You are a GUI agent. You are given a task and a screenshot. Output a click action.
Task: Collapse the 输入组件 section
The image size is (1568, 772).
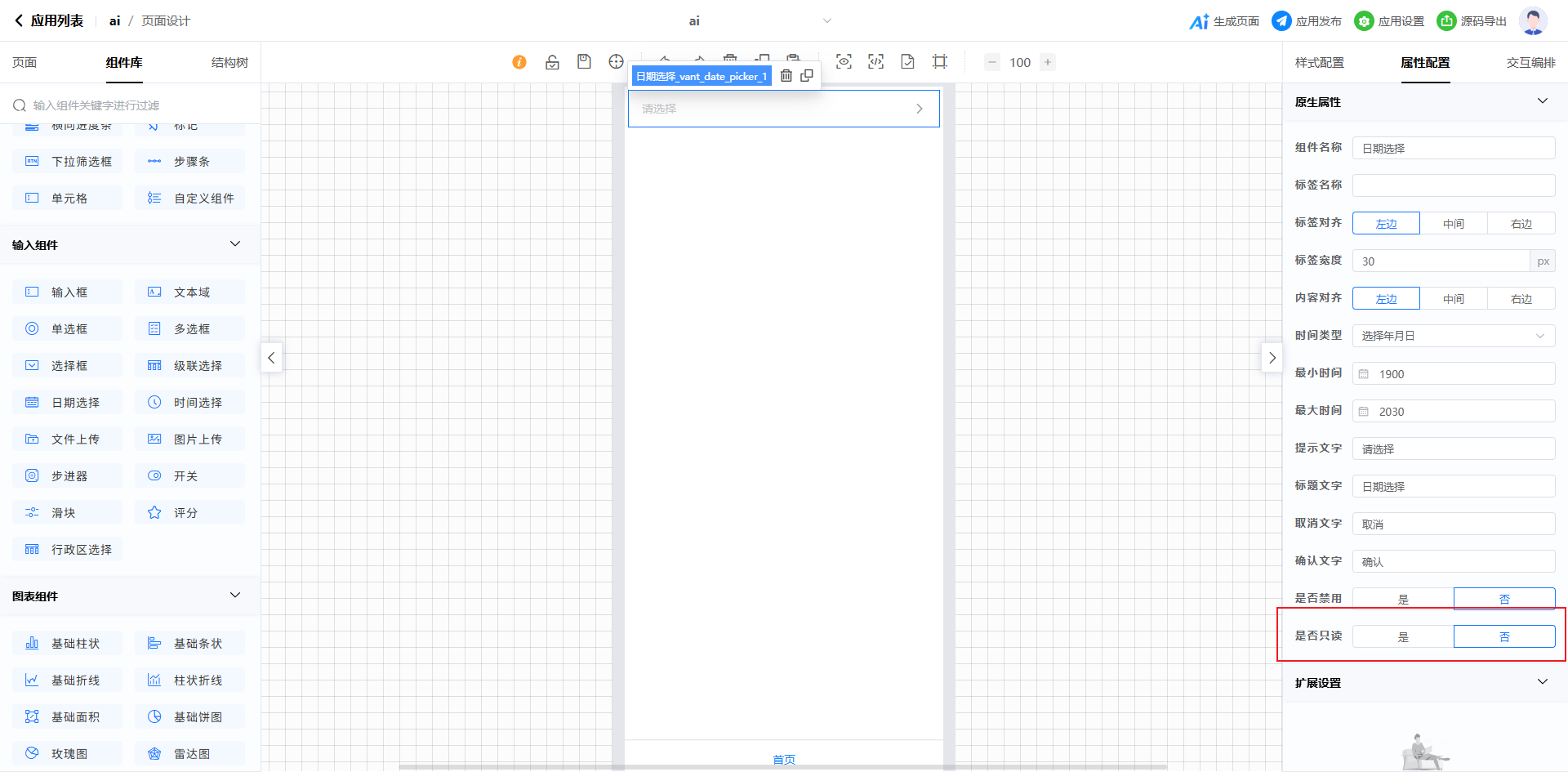tap(235, 244)
